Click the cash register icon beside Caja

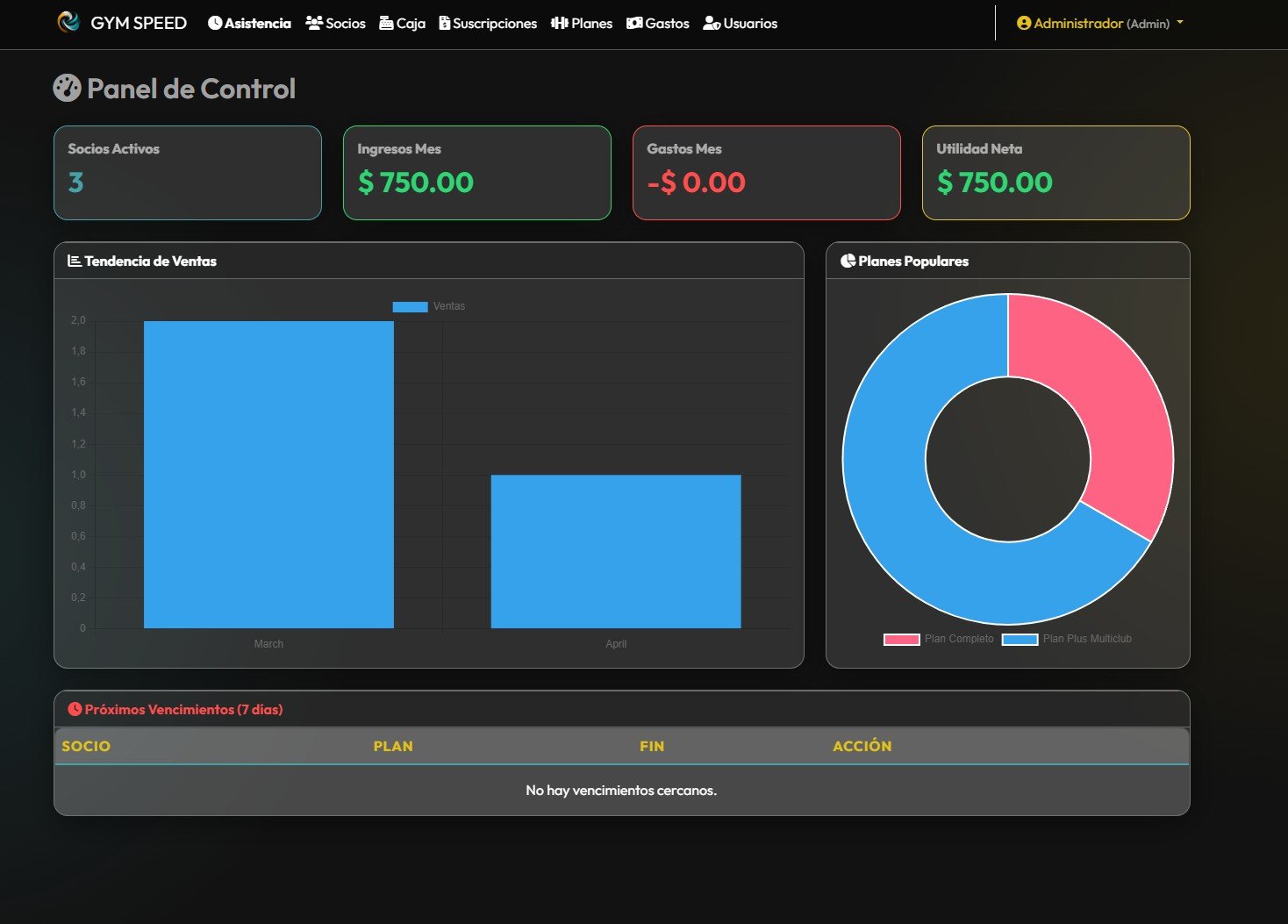click(x=386, y=23)
